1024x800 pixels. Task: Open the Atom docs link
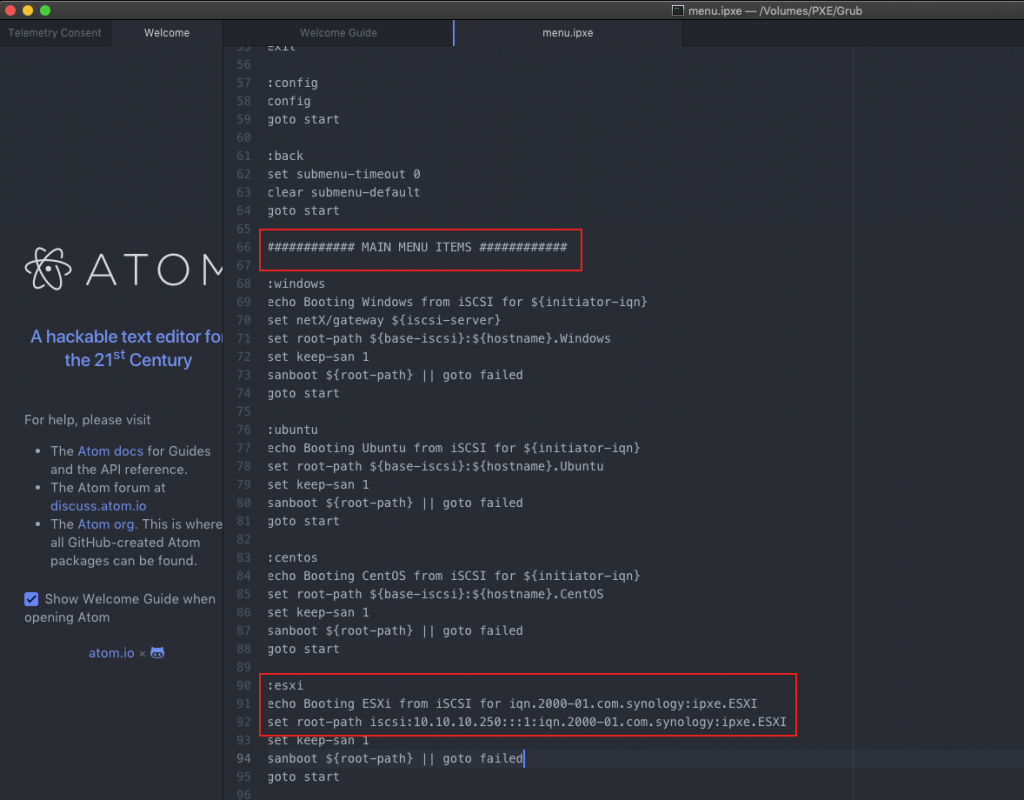pyautogui.click(x=110, y=451)
